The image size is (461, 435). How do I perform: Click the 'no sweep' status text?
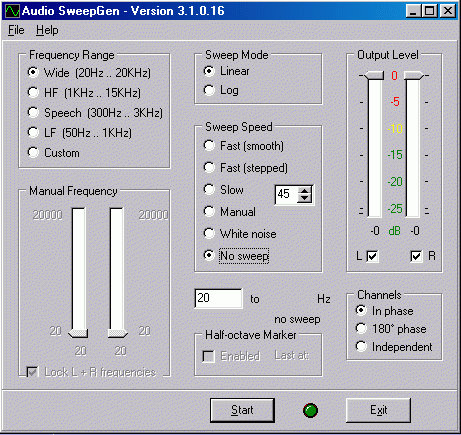(297, 319)
